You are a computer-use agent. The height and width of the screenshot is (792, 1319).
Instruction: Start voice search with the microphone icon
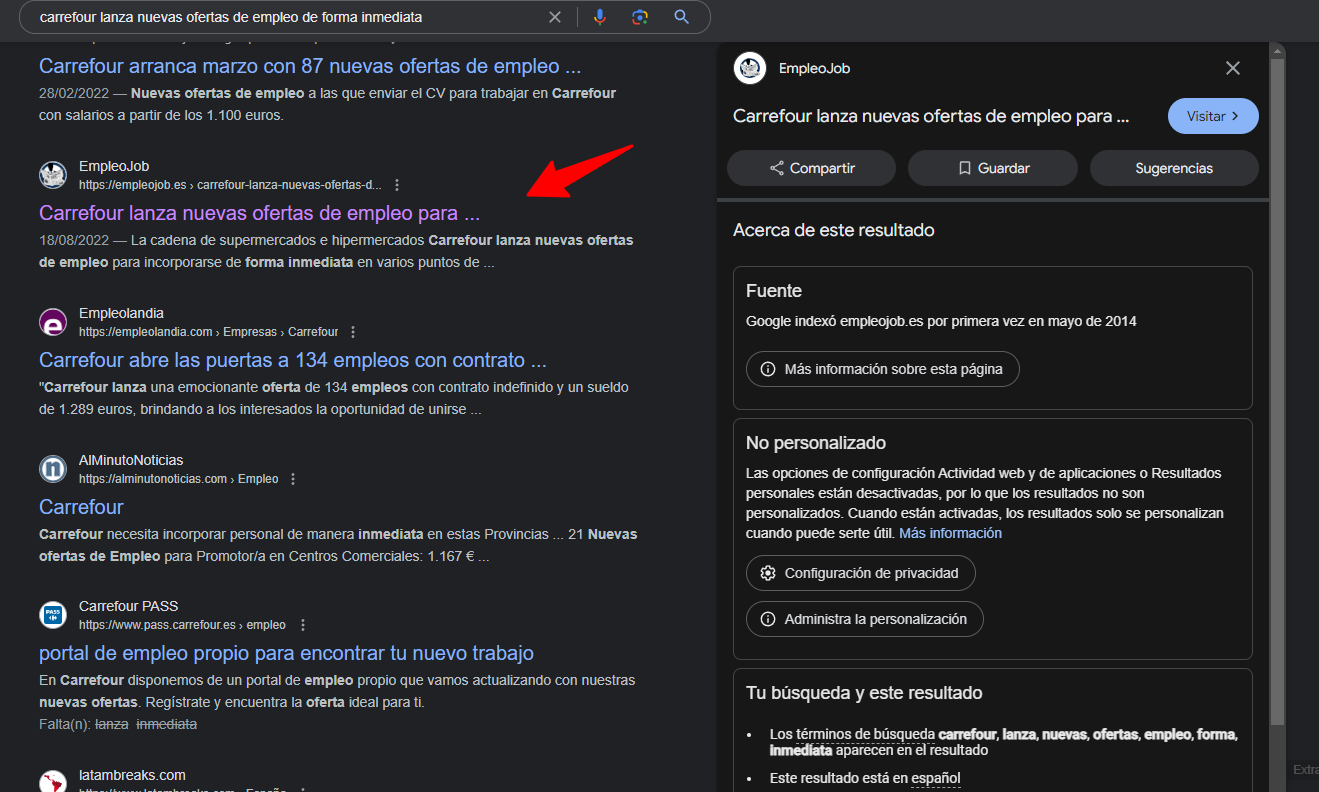tap(600, 17)
